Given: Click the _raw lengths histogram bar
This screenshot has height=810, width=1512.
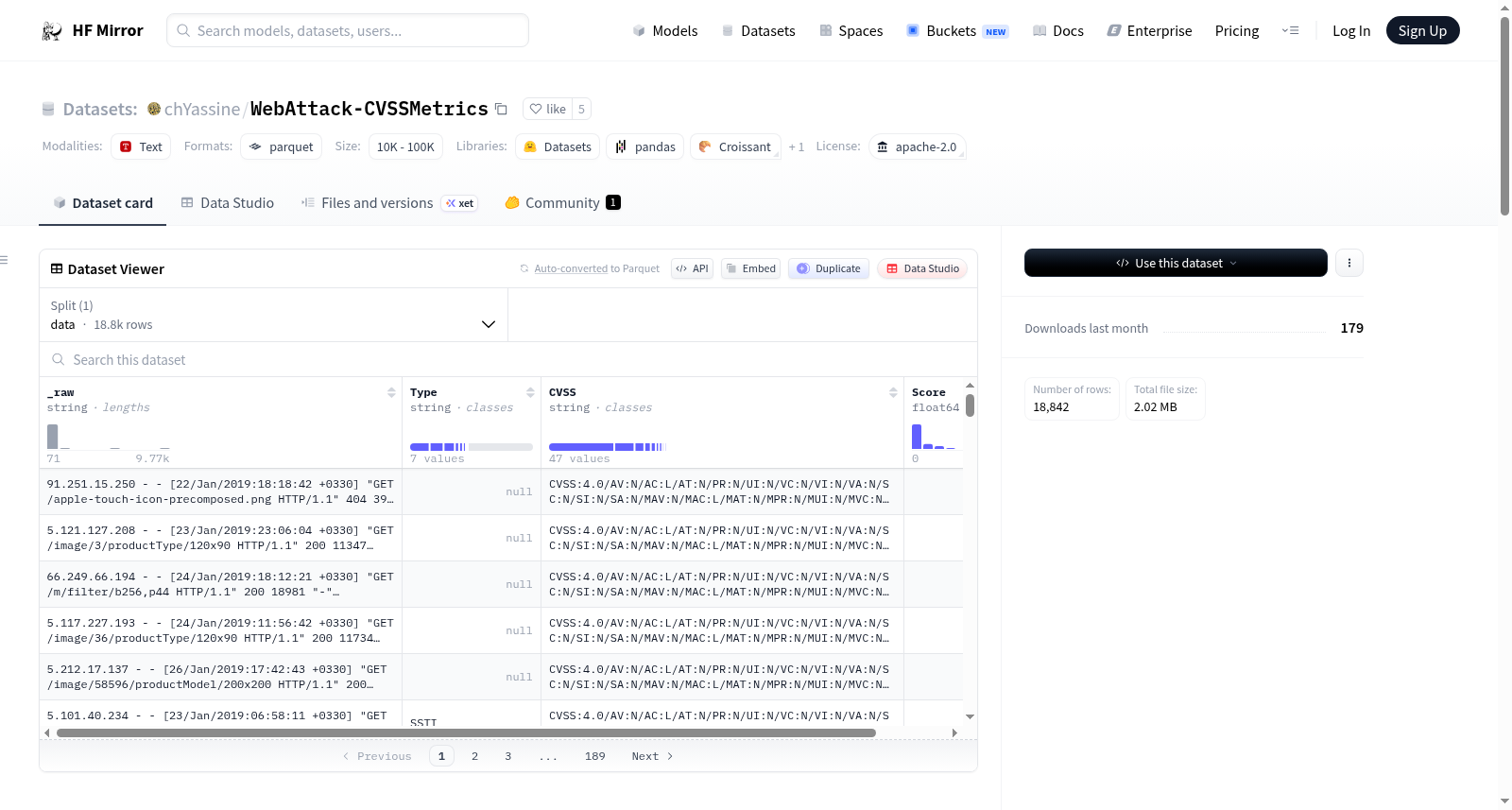Looking at the screenshot, I should (53, 437).
